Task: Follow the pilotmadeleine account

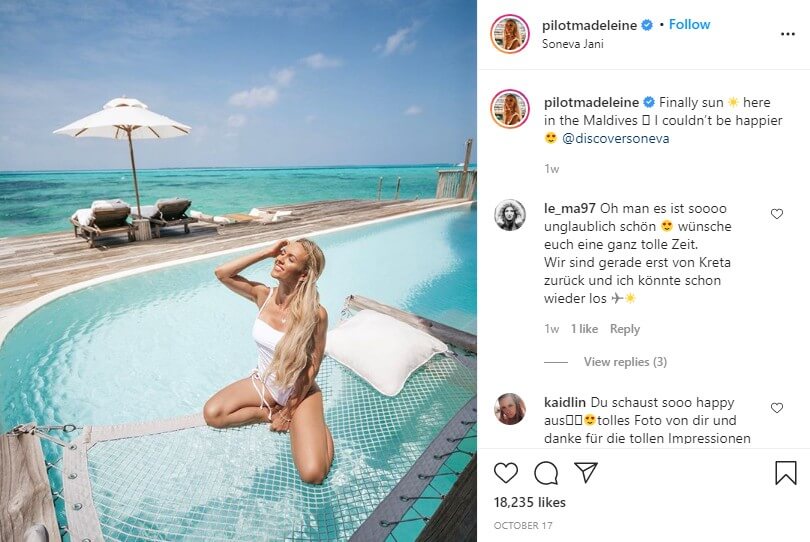Action: click(x=689, y=24)
